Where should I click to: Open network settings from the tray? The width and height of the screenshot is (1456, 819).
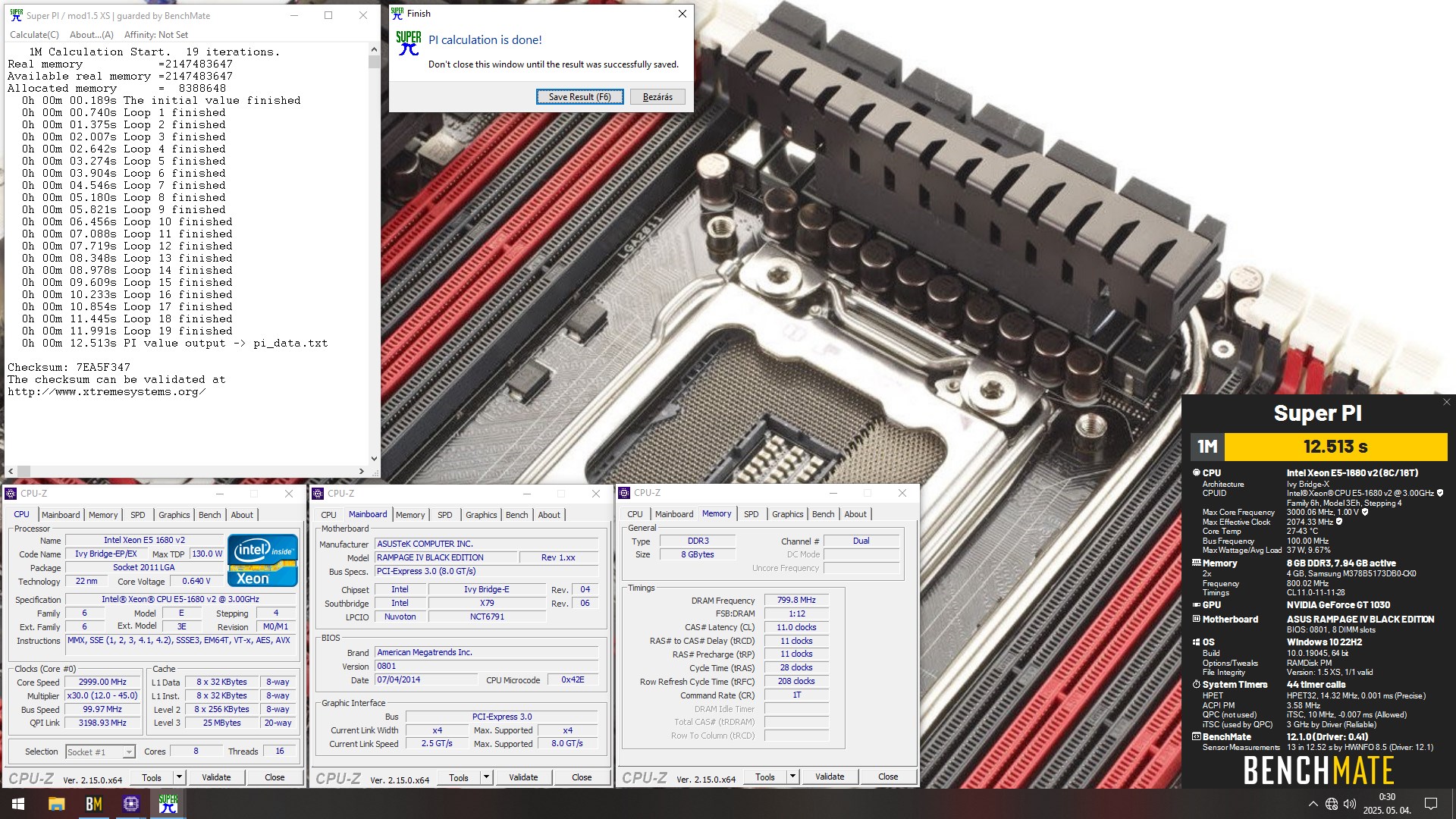point(1332,804)
